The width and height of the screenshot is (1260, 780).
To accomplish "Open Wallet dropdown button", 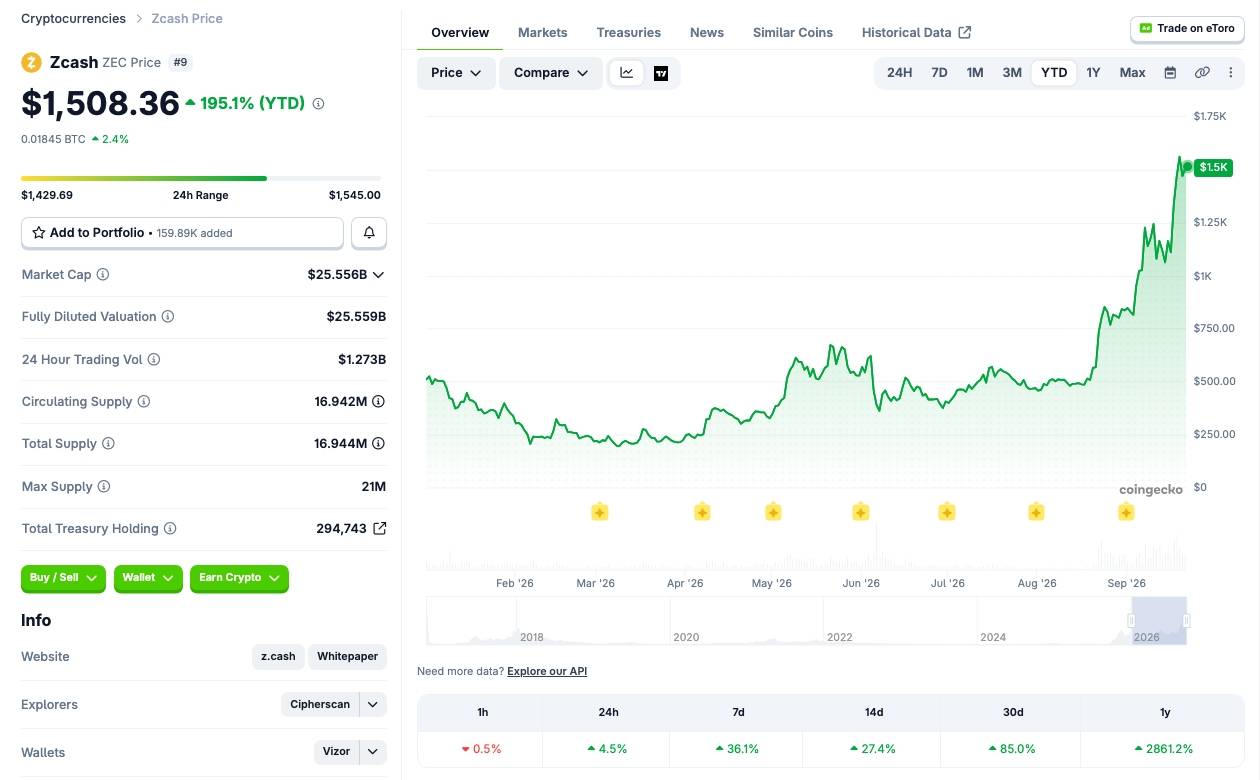I will 148,578.
